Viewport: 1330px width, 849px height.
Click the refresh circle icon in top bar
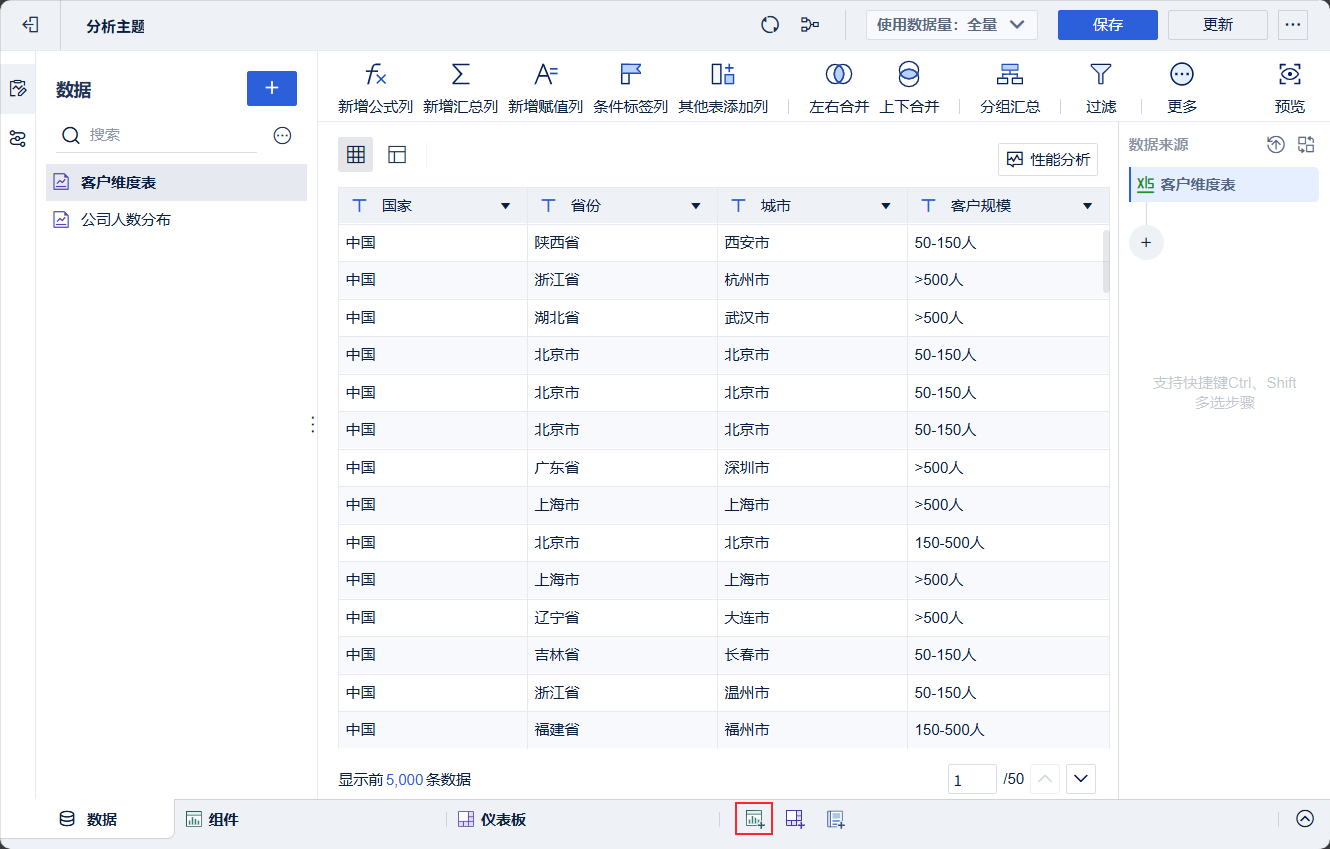click(770, 25)
